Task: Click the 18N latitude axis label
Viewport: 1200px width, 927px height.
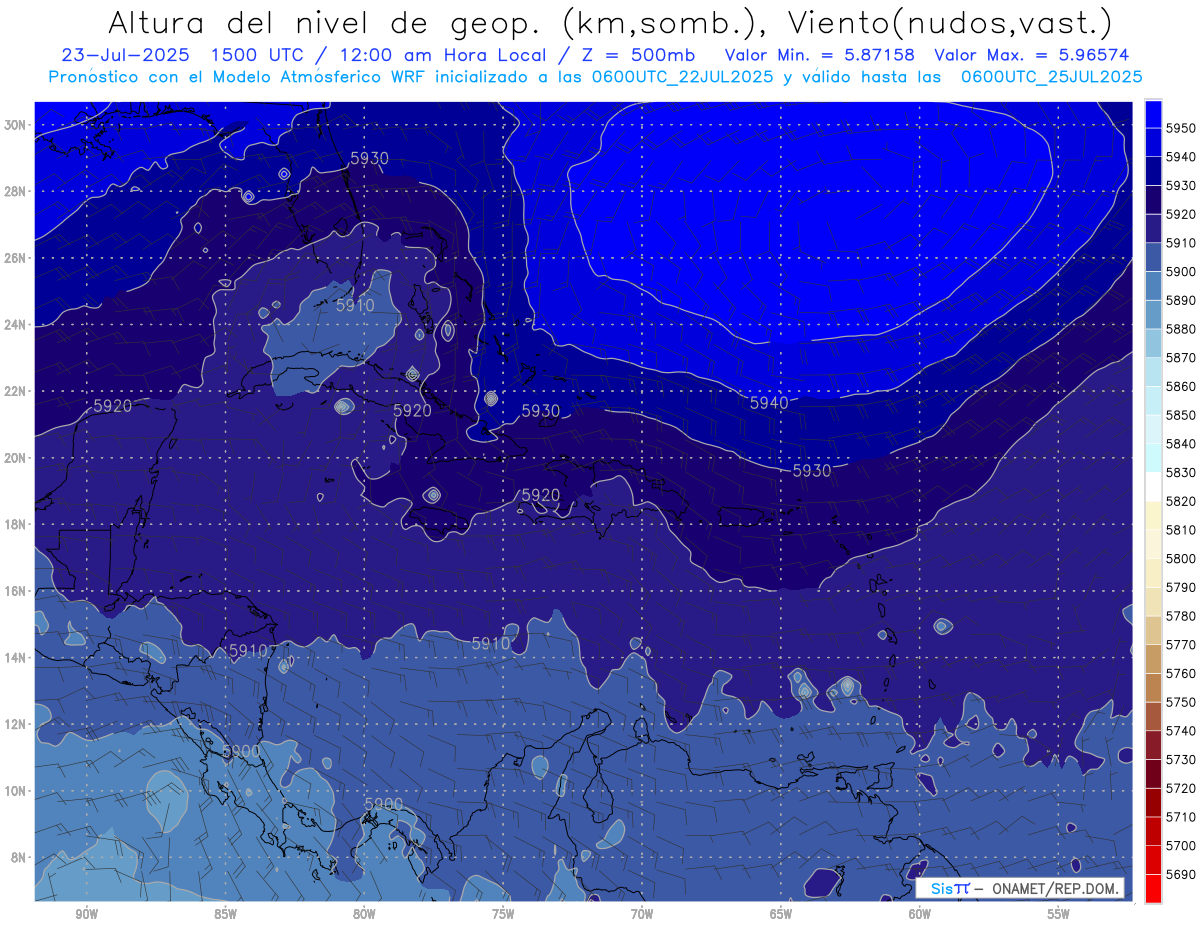Action: click(17, 524)
